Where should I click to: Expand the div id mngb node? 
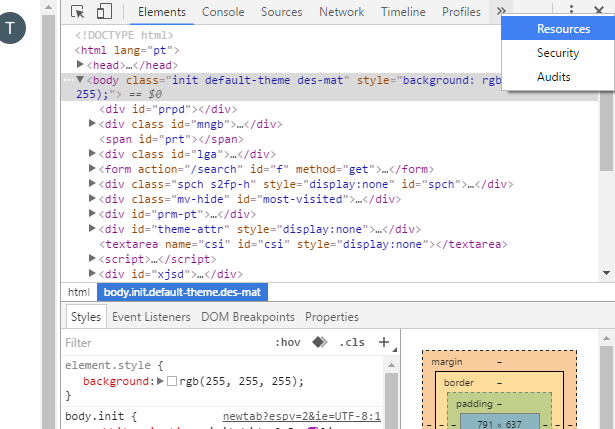tap(92, 124)
